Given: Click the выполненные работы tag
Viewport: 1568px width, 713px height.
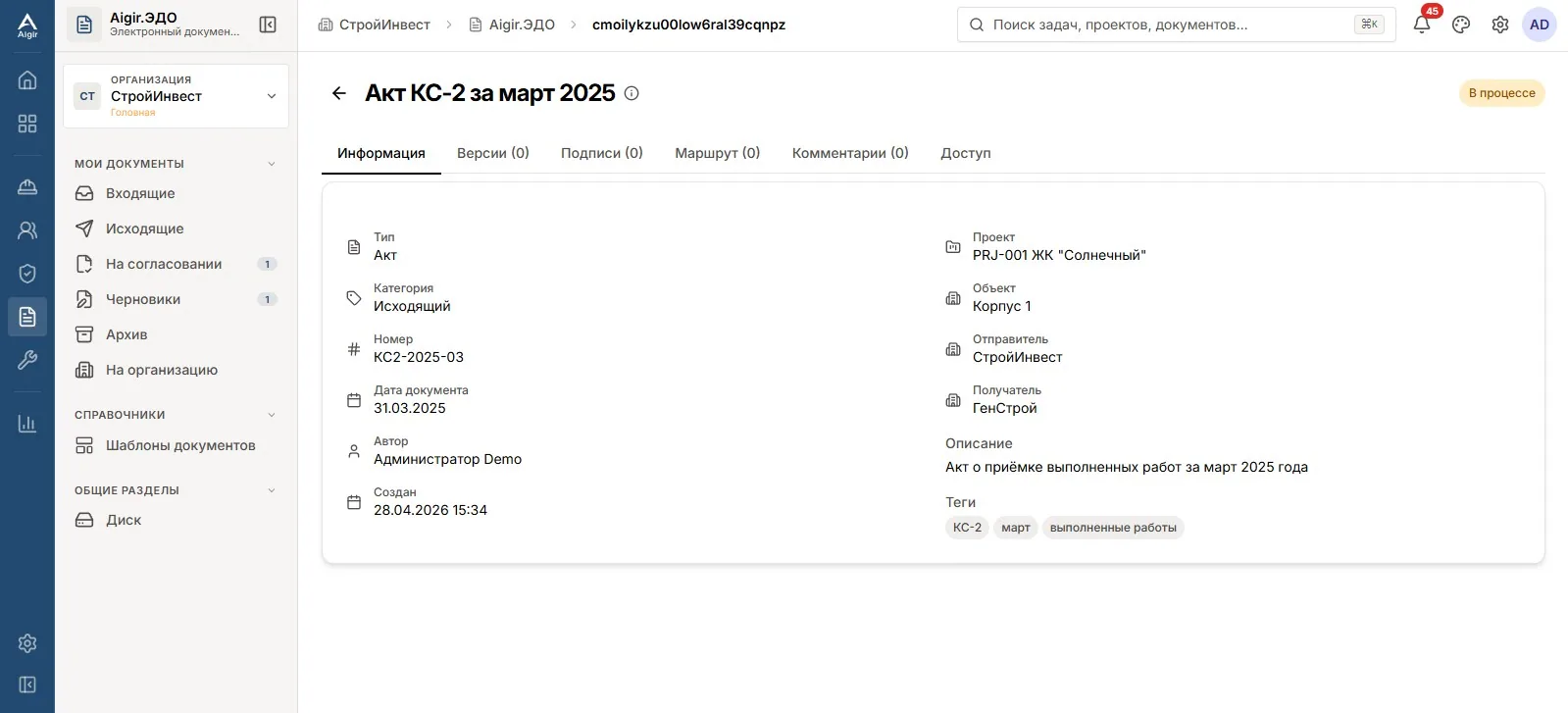Looking at the screenshot, I should pos(1113,528).
